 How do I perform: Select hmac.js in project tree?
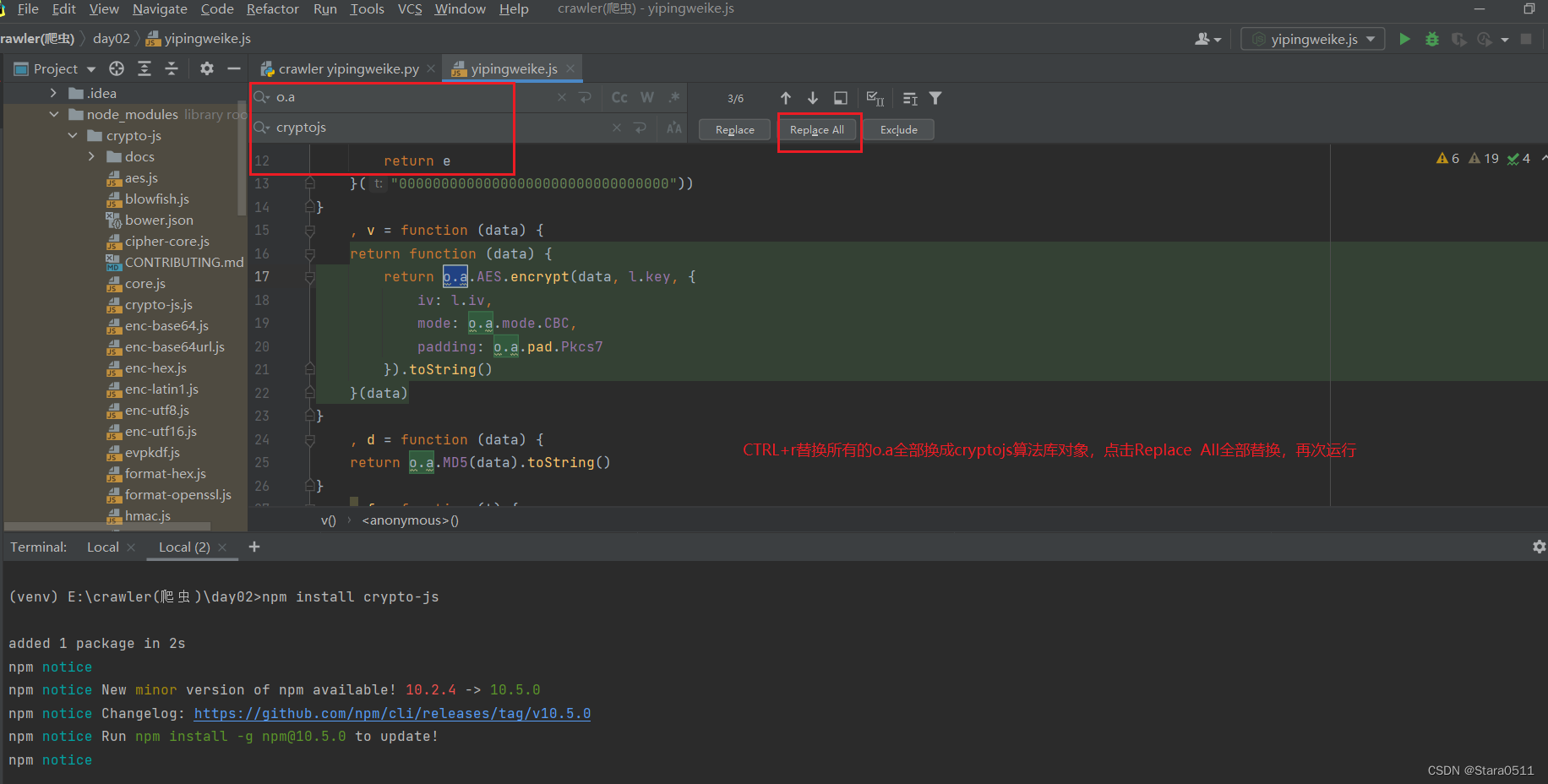[x=148, y=515]
